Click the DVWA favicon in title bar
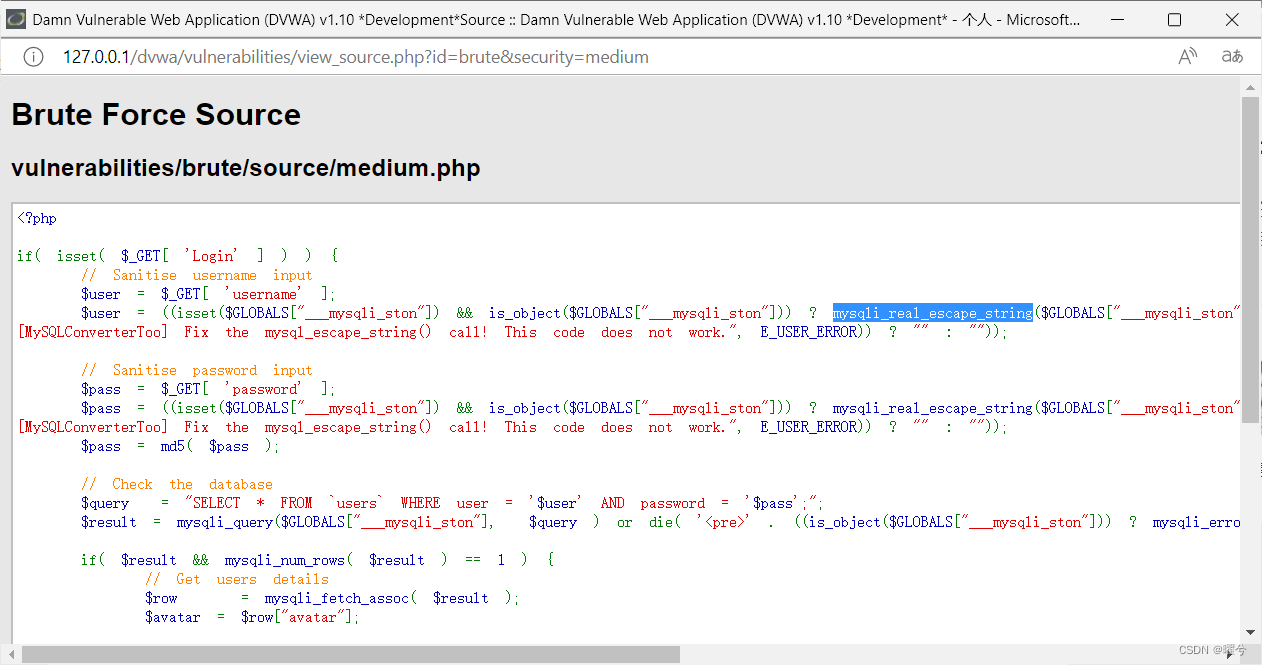This screenshot has height=665, width=1262. (x=16, y=19)
